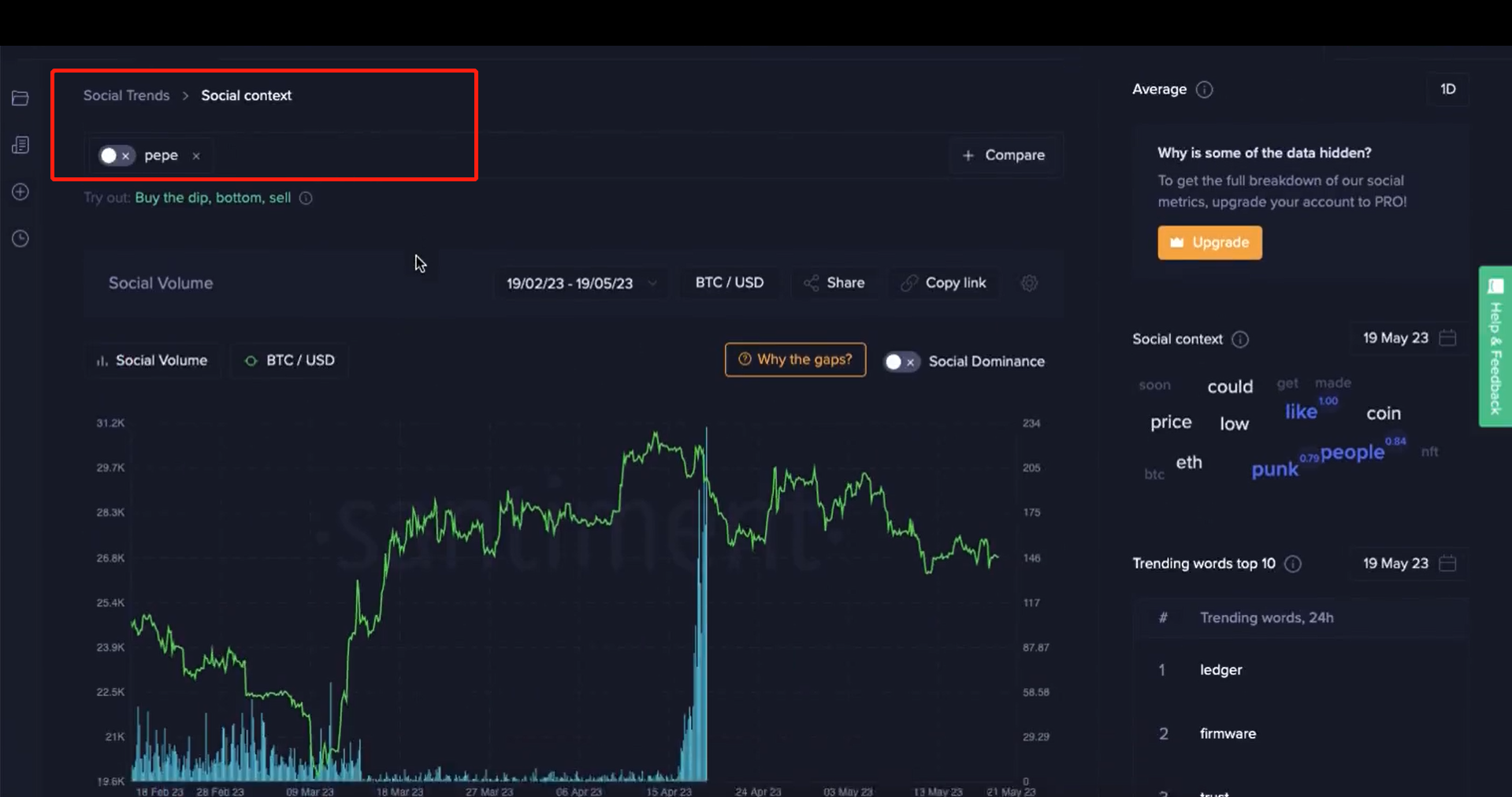The width and height of the screenshot is (1512, 797).
Task: Open the 1D interval selector
Action: click(x=1447, y=89)
